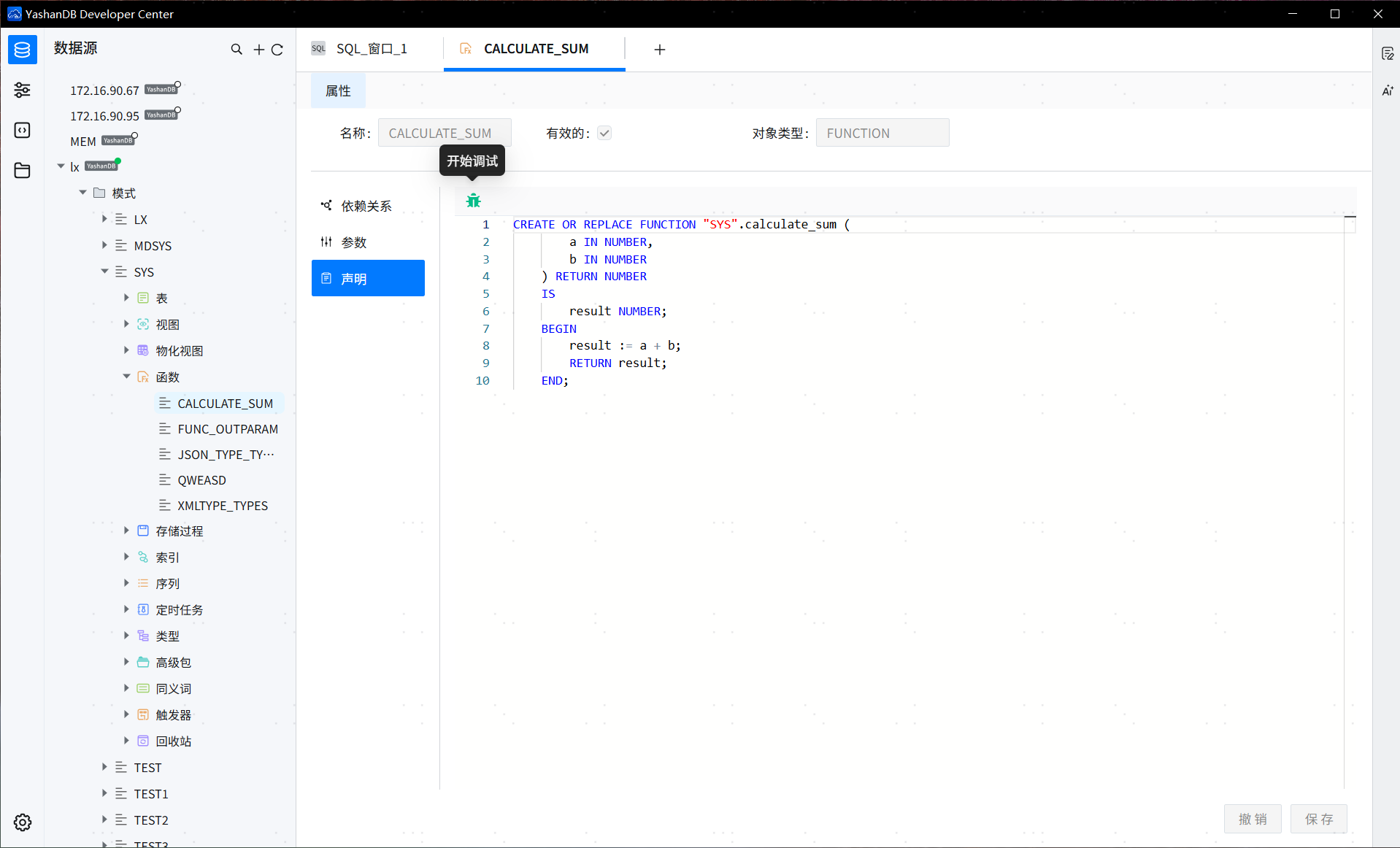Select the data source panel icon
This screenshot has width=1400, height=848.
22,50
